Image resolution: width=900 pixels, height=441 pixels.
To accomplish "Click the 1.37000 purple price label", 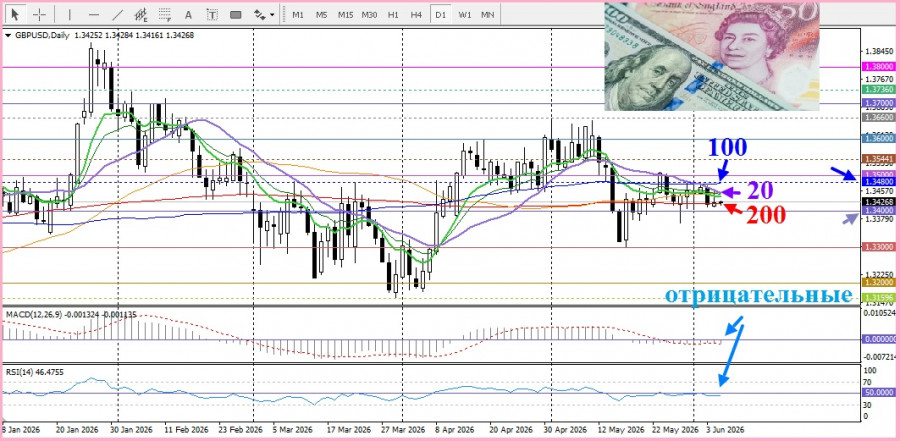I will 878,103.
